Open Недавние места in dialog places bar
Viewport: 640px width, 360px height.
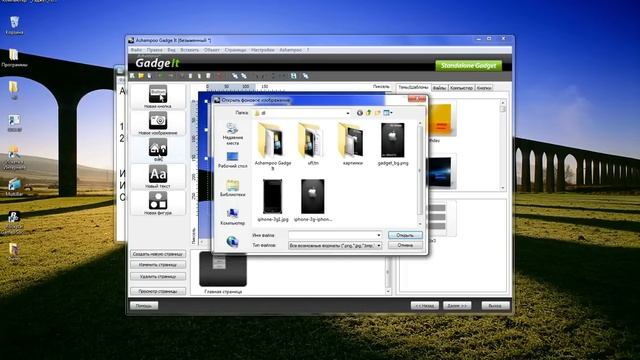[x=233, y=134]
